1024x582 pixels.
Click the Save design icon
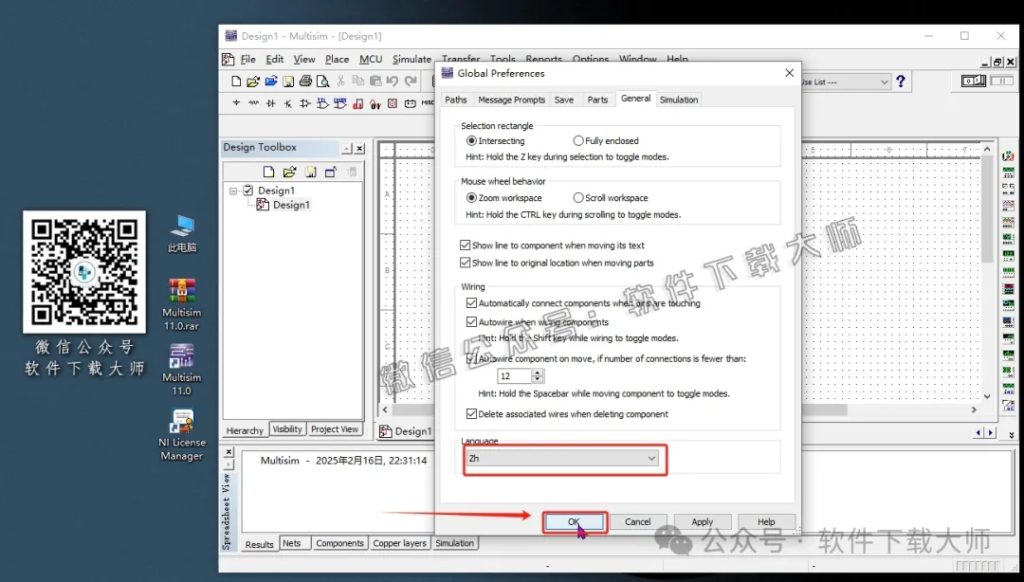coord(289,81)
